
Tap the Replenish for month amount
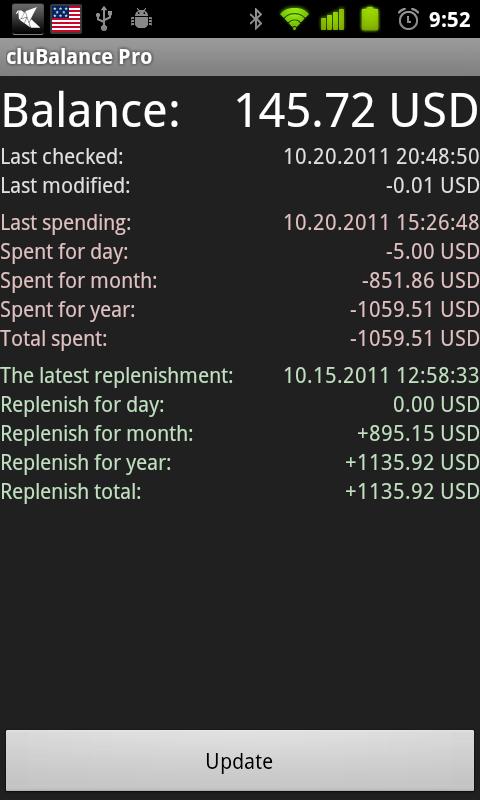click(x=418, y=434)
